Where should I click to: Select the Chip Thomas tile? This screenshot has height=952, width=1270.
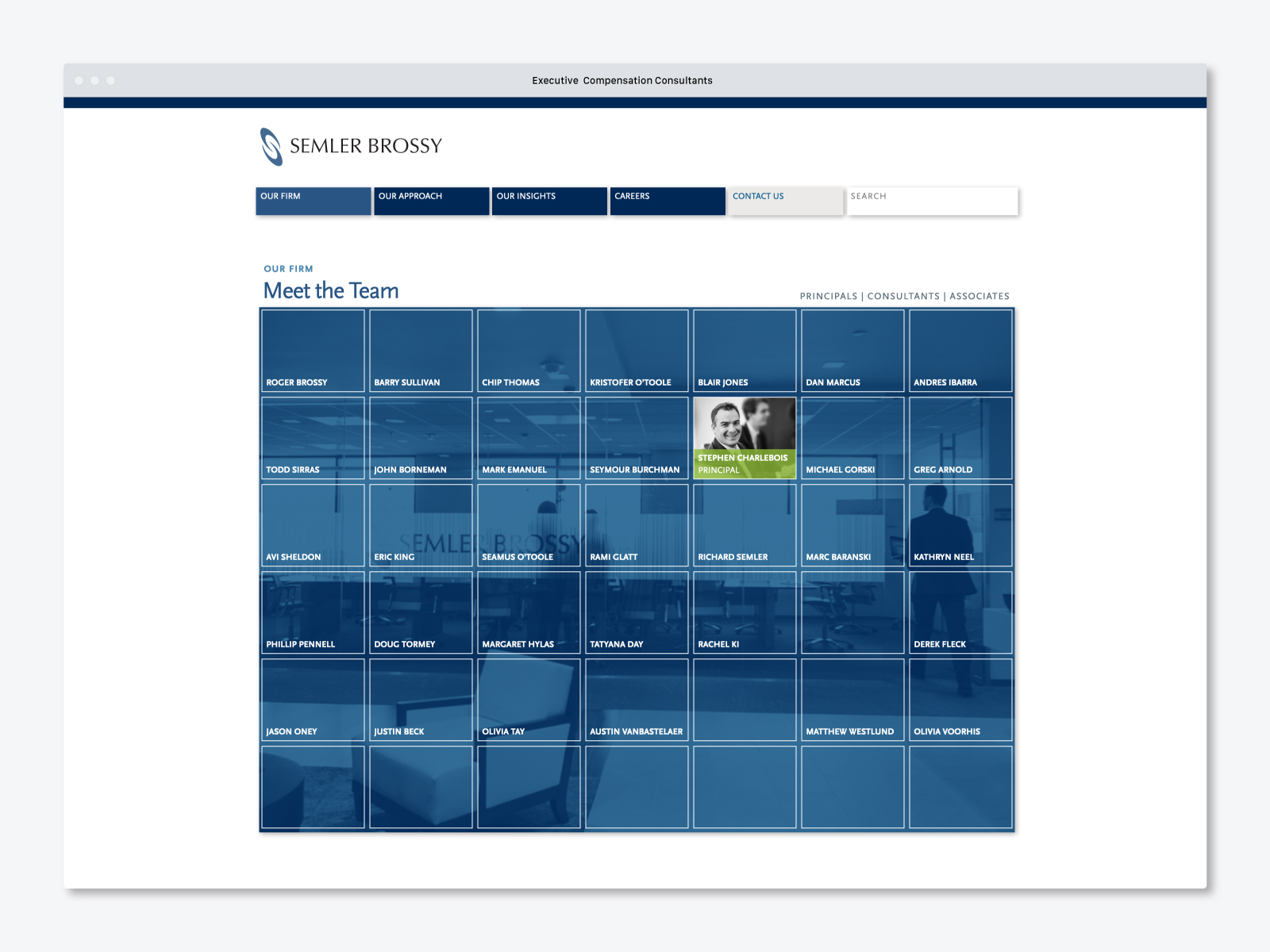(x=529, y=351)
